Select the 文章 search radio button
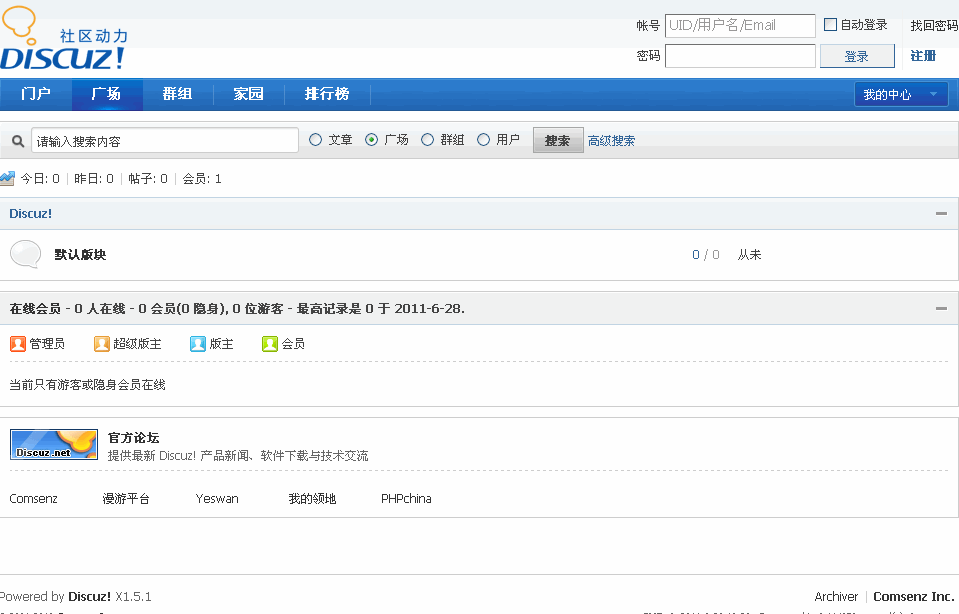Image resolution: width=959 pixels, height=614 pixels. (x=316, y=140)
